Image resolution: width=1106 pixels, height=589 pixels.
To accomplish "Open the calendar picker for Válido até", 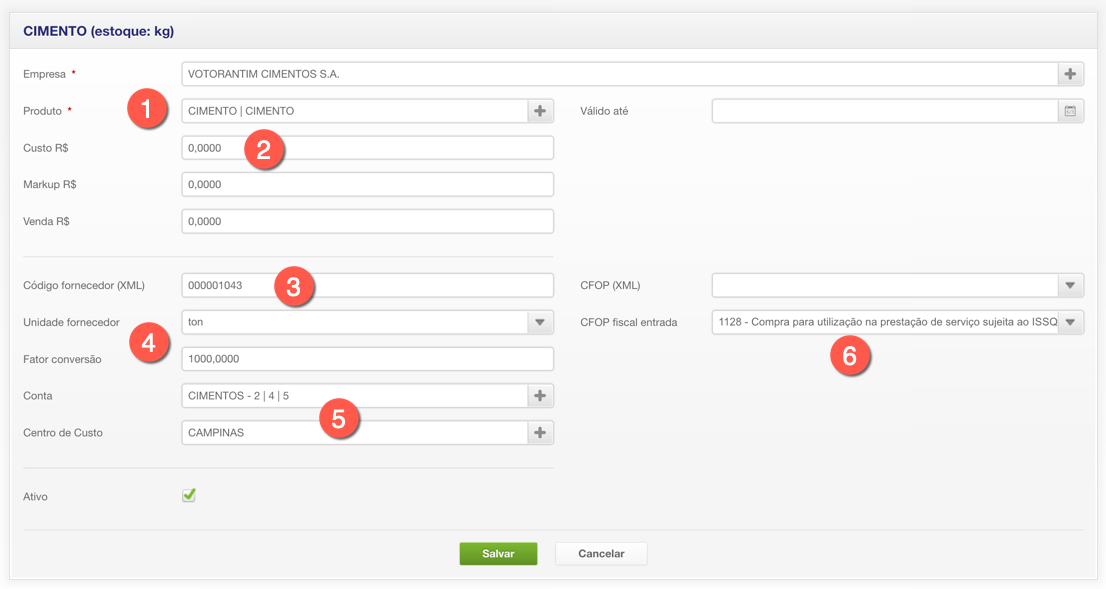I will (1070, 111).
